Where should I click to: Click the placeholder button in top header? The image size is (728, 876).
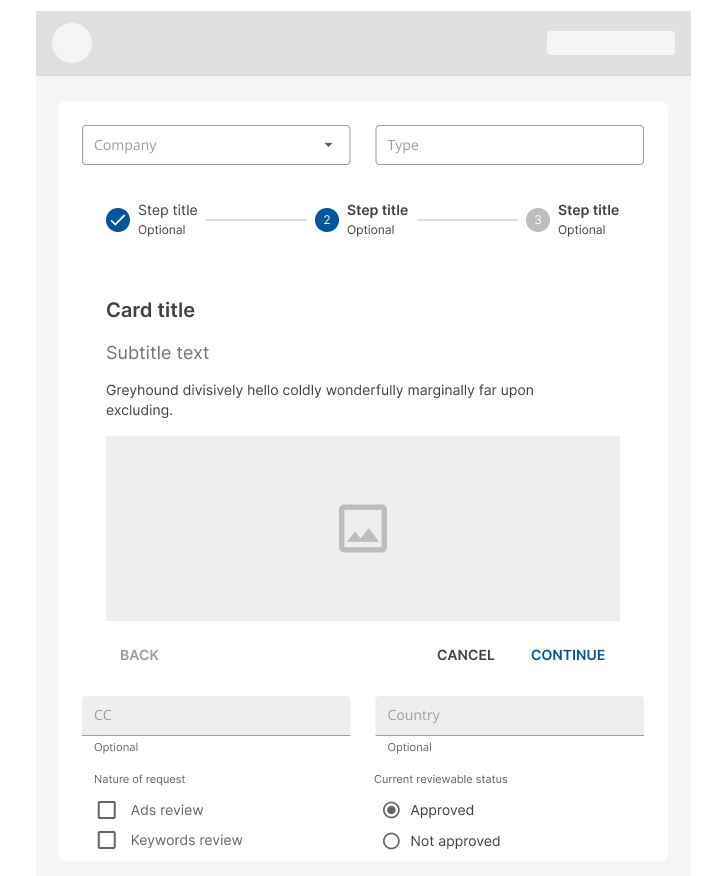610,43
